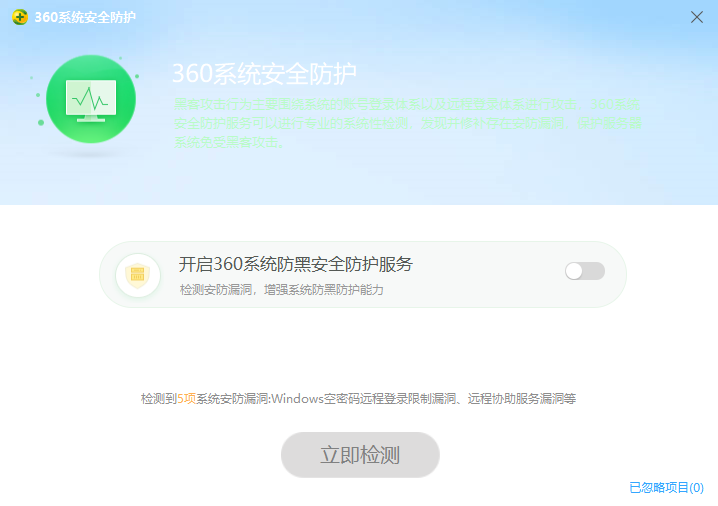Click the blank title bar area beside title
Image resolution: width=718 pixels, height=506 pixels.
[x=400, y=17]
